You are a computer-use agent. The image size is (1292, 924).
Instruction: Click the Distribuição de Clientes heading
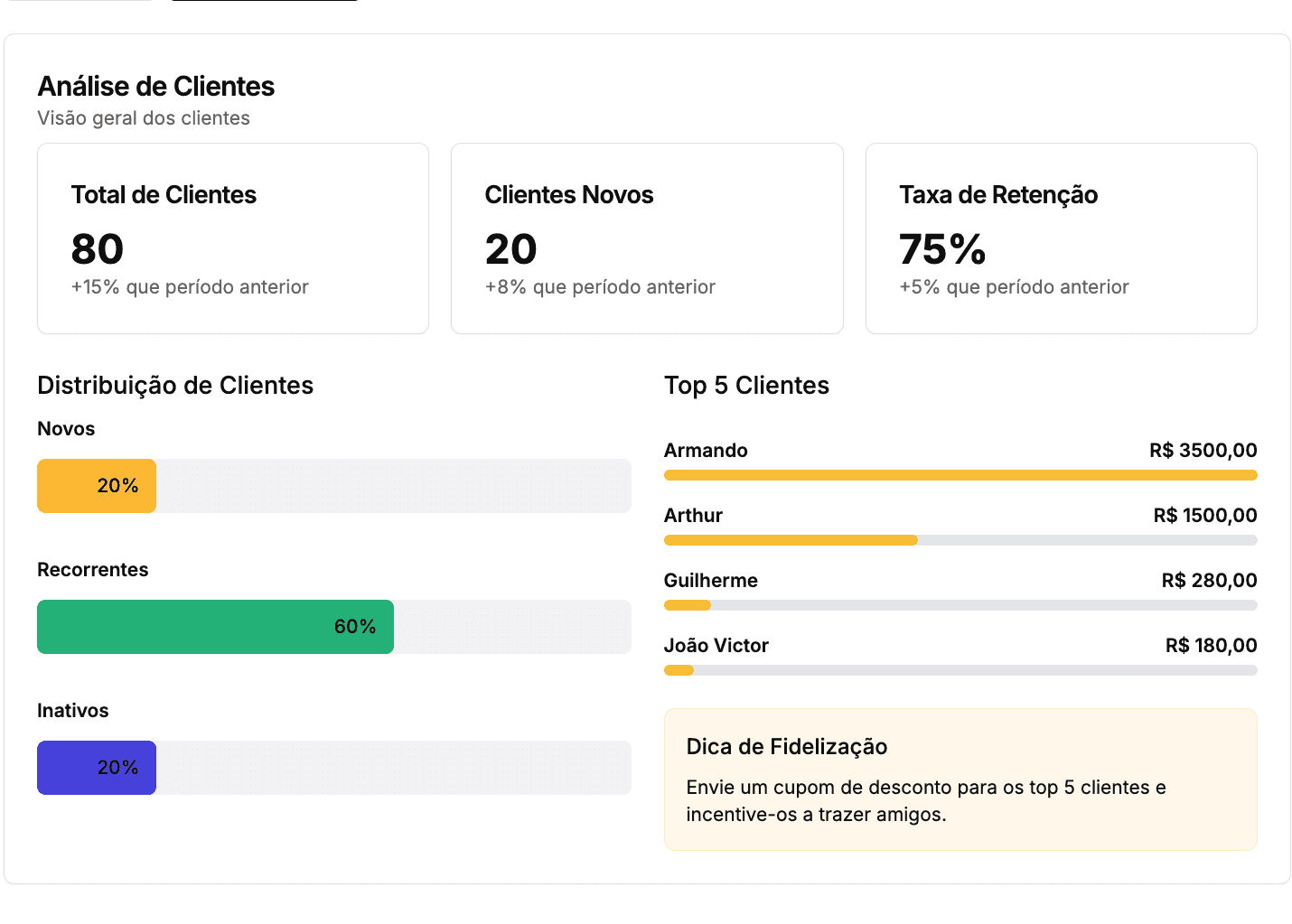click(175, 386)
